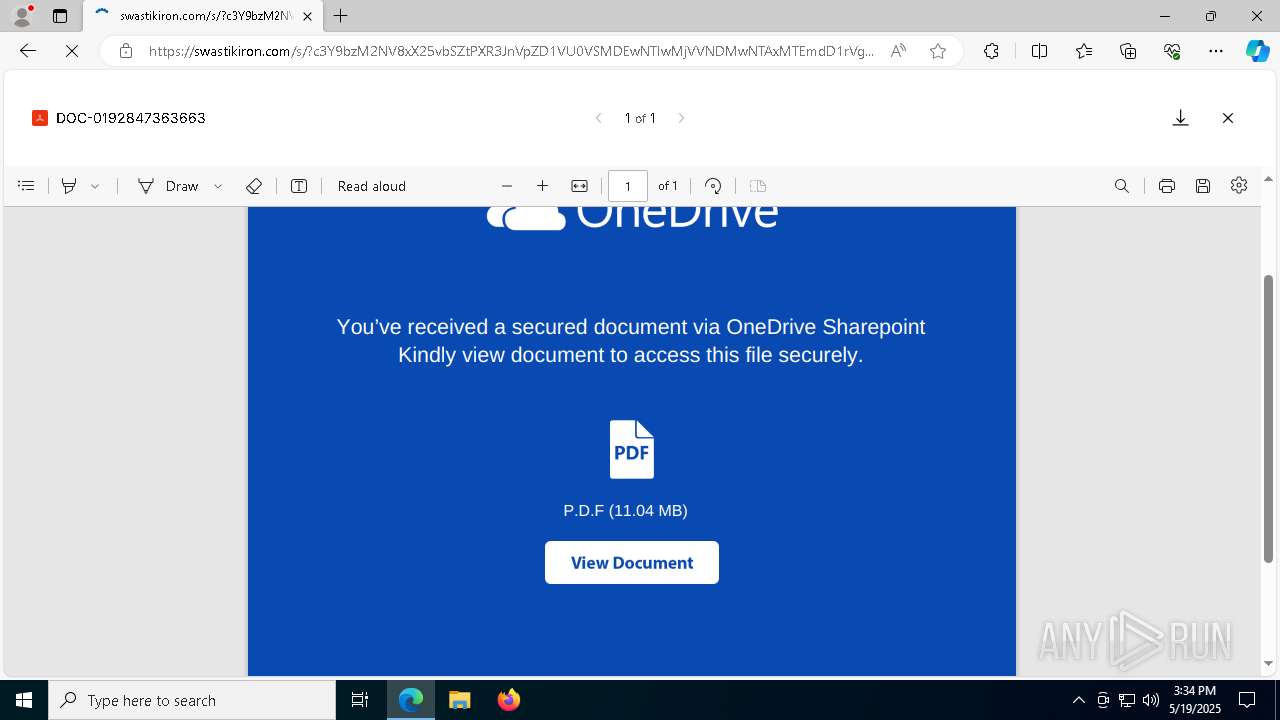
Task: Go to next document arrow
Action: 681,118
